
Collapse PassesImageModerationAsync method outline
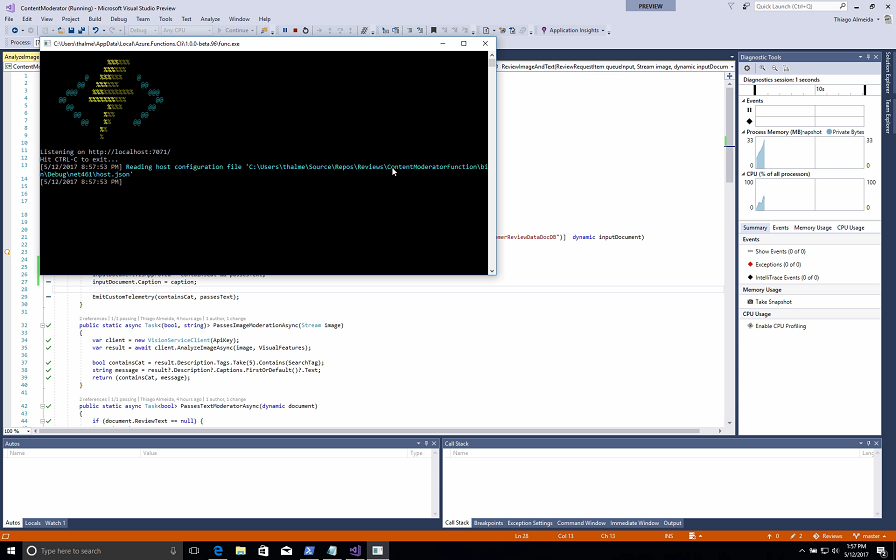(x=42, y=325)
